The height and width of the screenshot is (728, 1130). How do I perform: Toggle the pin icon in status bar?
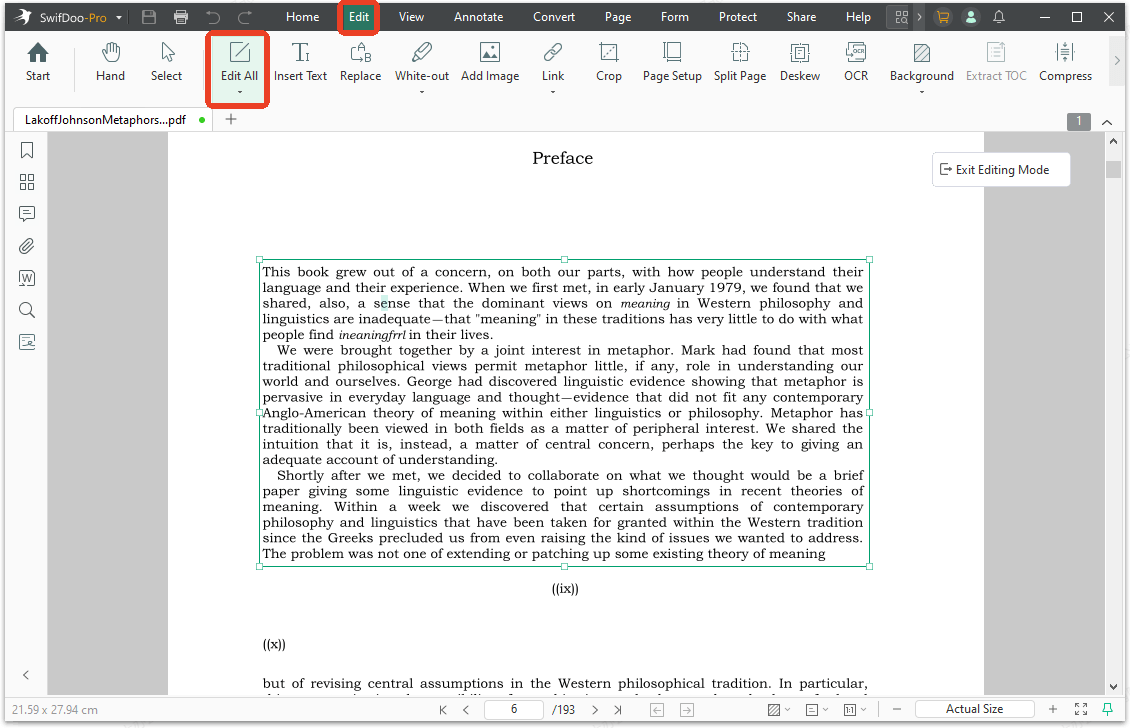click(x=1108, y=709)
